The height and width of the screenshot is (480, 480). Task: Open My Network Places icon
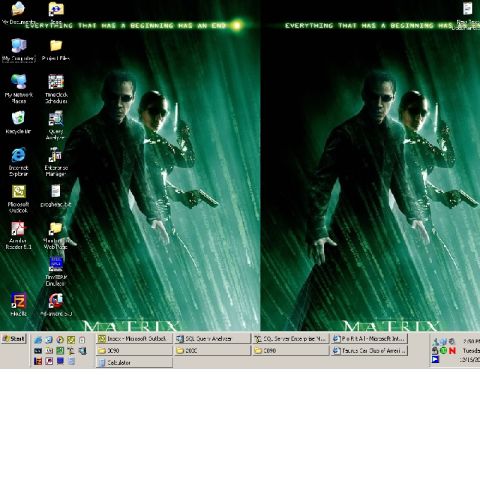19,89
